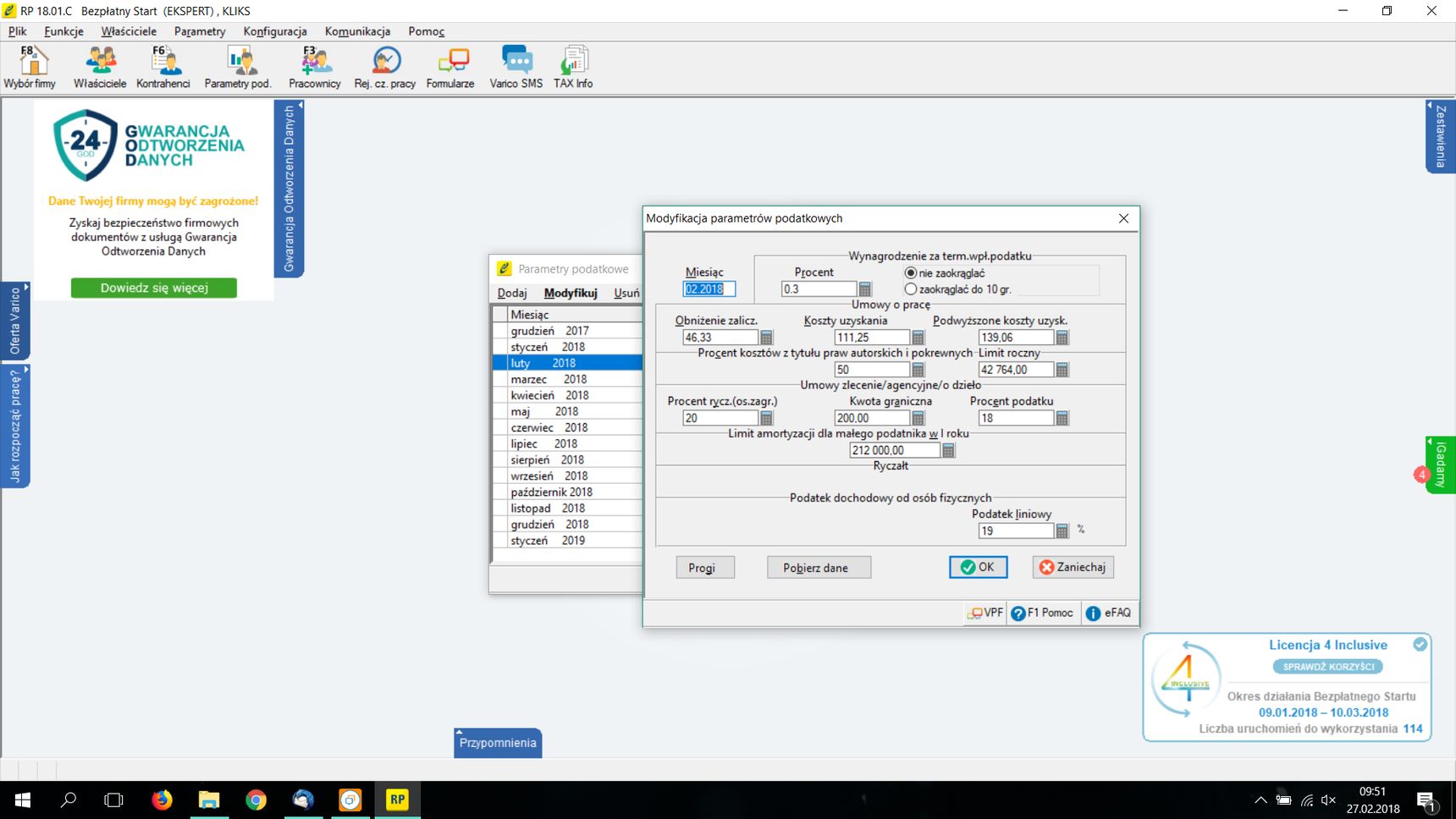Expand the Przypomnienia panel
Viewport: 1456px width, 819px height.
498,743
